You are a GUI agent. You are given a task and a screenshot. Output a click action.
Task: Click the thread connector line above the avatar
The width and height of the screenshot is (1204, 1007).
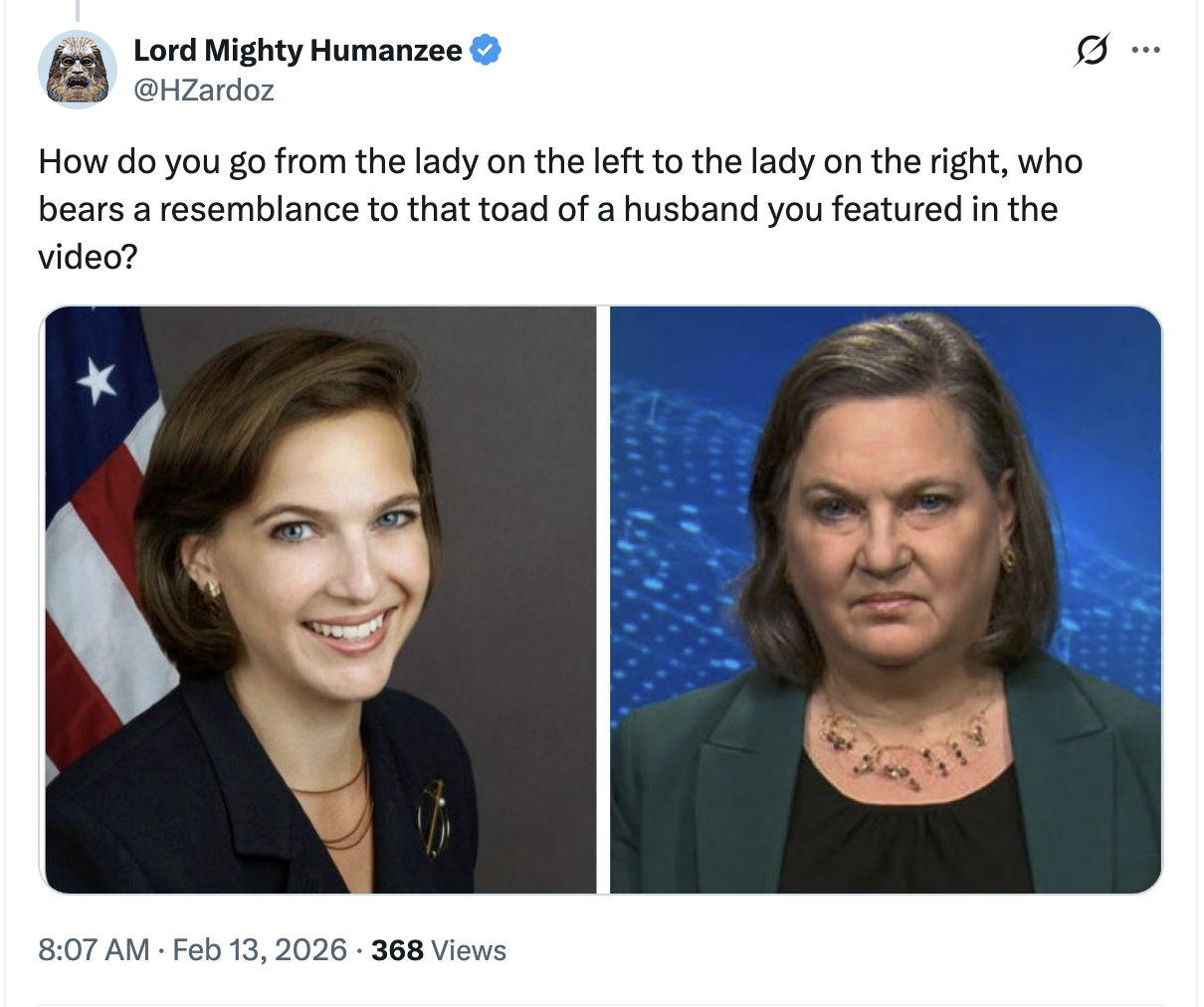77,10
